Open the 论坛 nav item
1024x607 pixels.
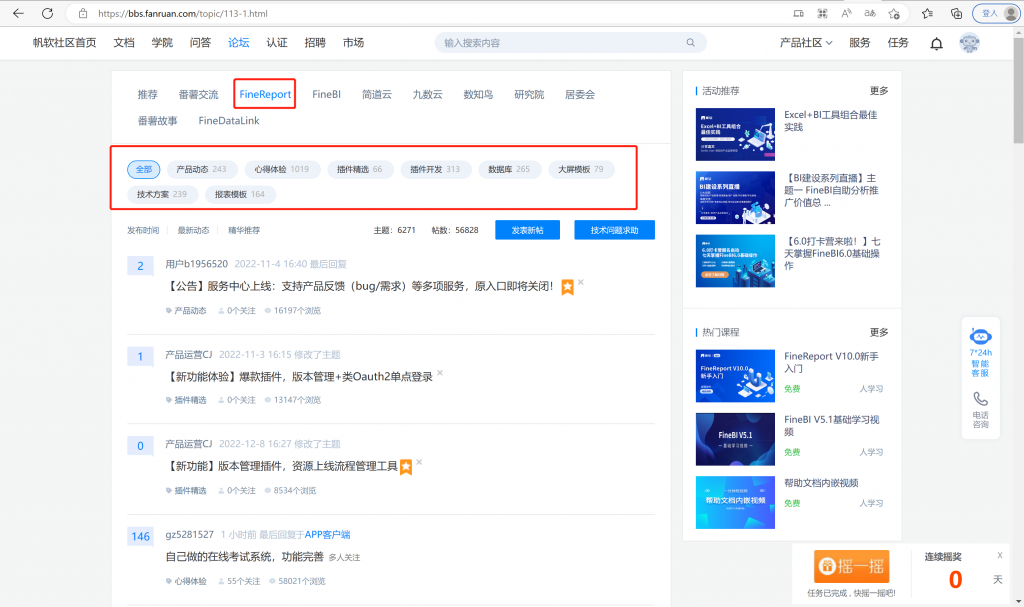(238, 42)
